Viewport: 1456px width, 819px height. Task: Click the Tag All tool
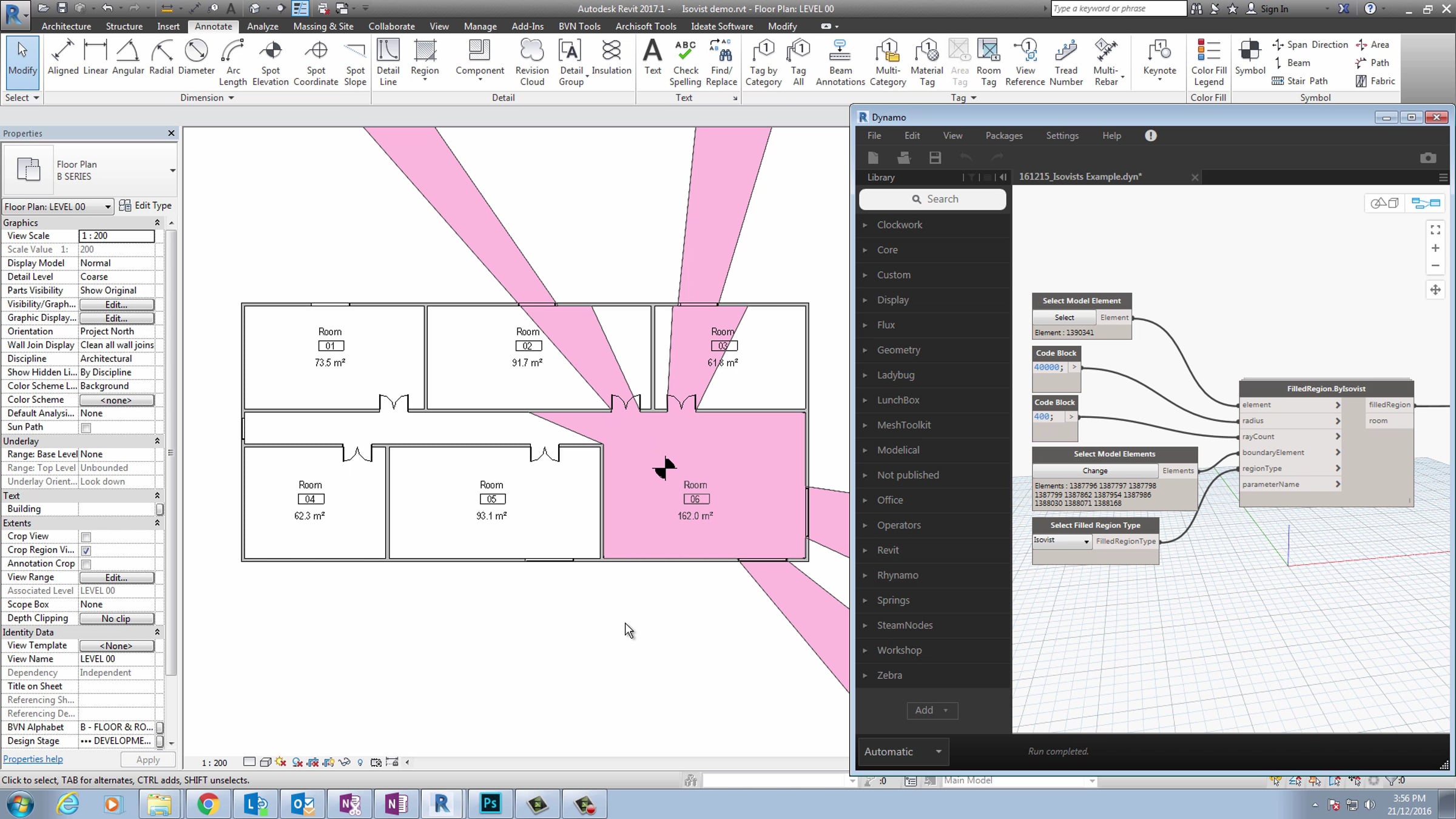(798, 63)
